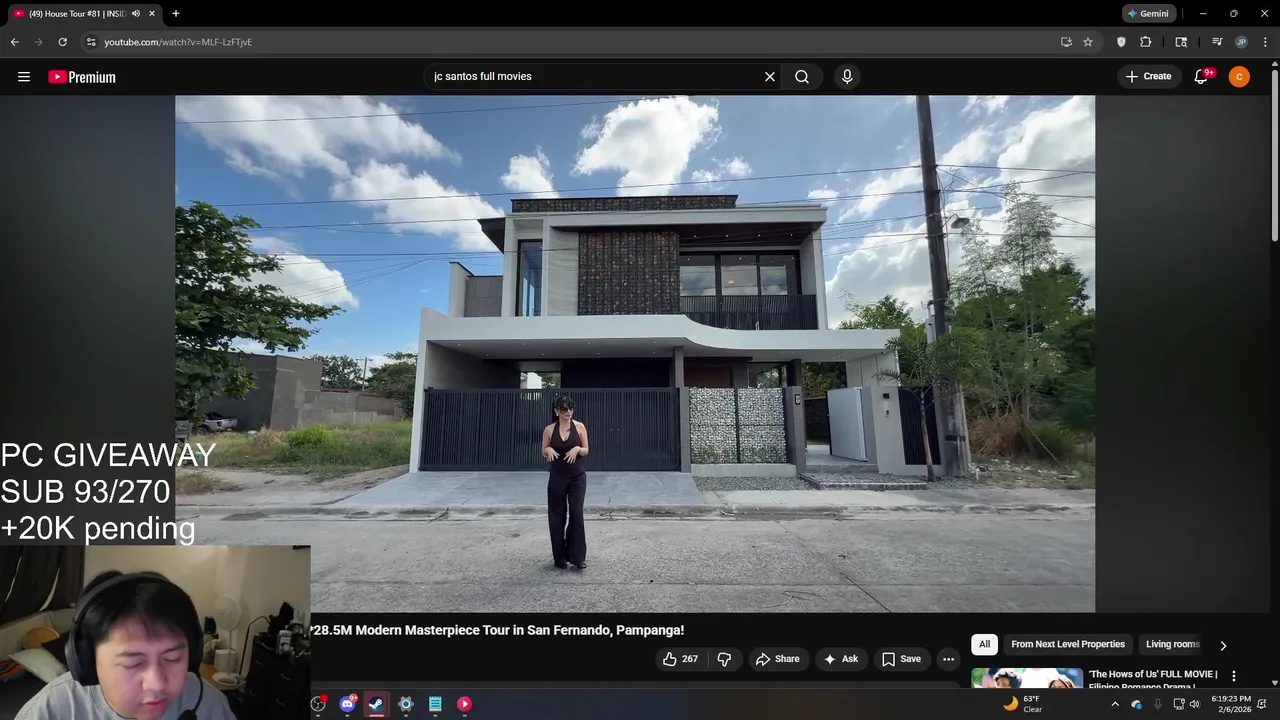Show more filter chips arrow
Screen dimensions: 1280x720
[x=1222, y=645]
